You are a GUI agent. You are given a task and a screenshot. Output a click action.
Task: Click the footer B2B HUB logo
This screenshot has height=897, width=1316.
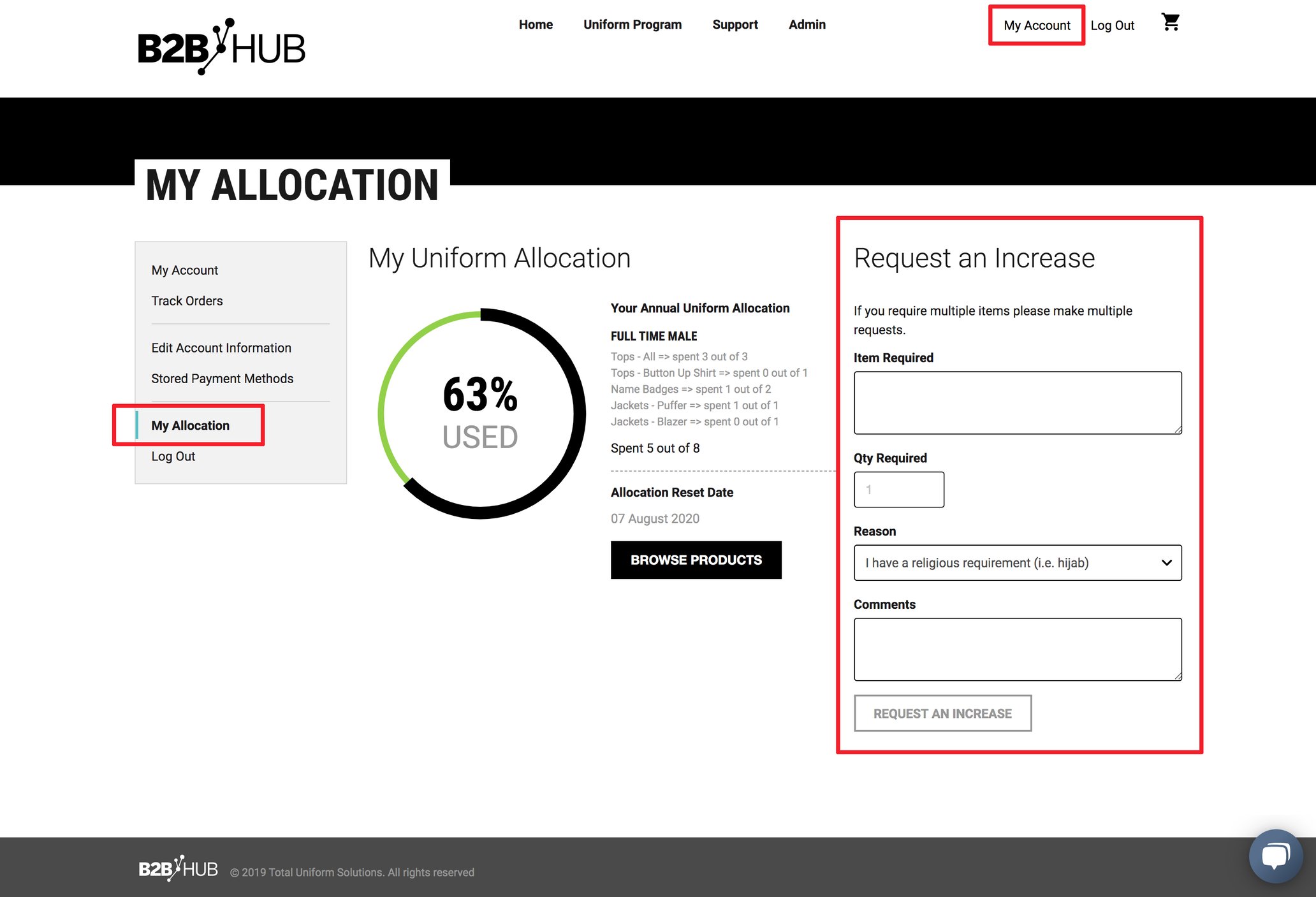pyautogui.click(x=179, y=869)
